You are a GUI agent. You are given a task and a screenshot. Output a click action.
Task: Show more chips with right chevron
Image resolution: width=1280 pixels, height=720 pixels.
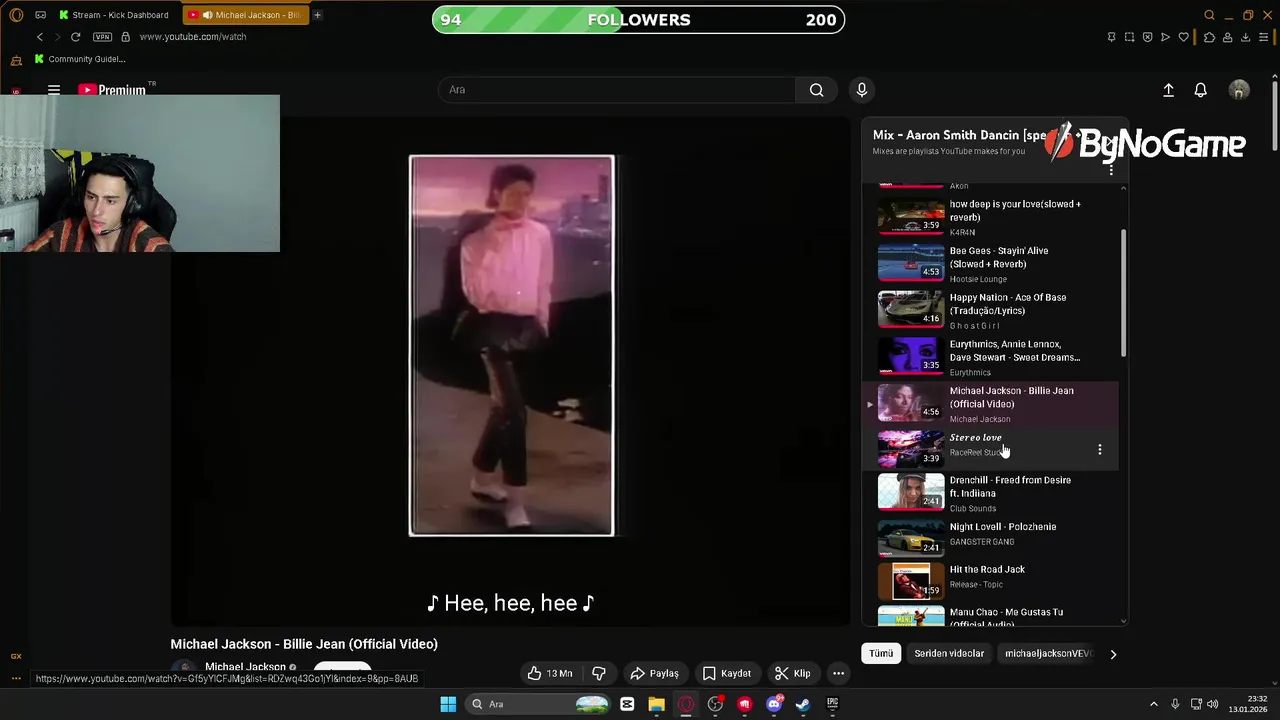[1113, 654]
